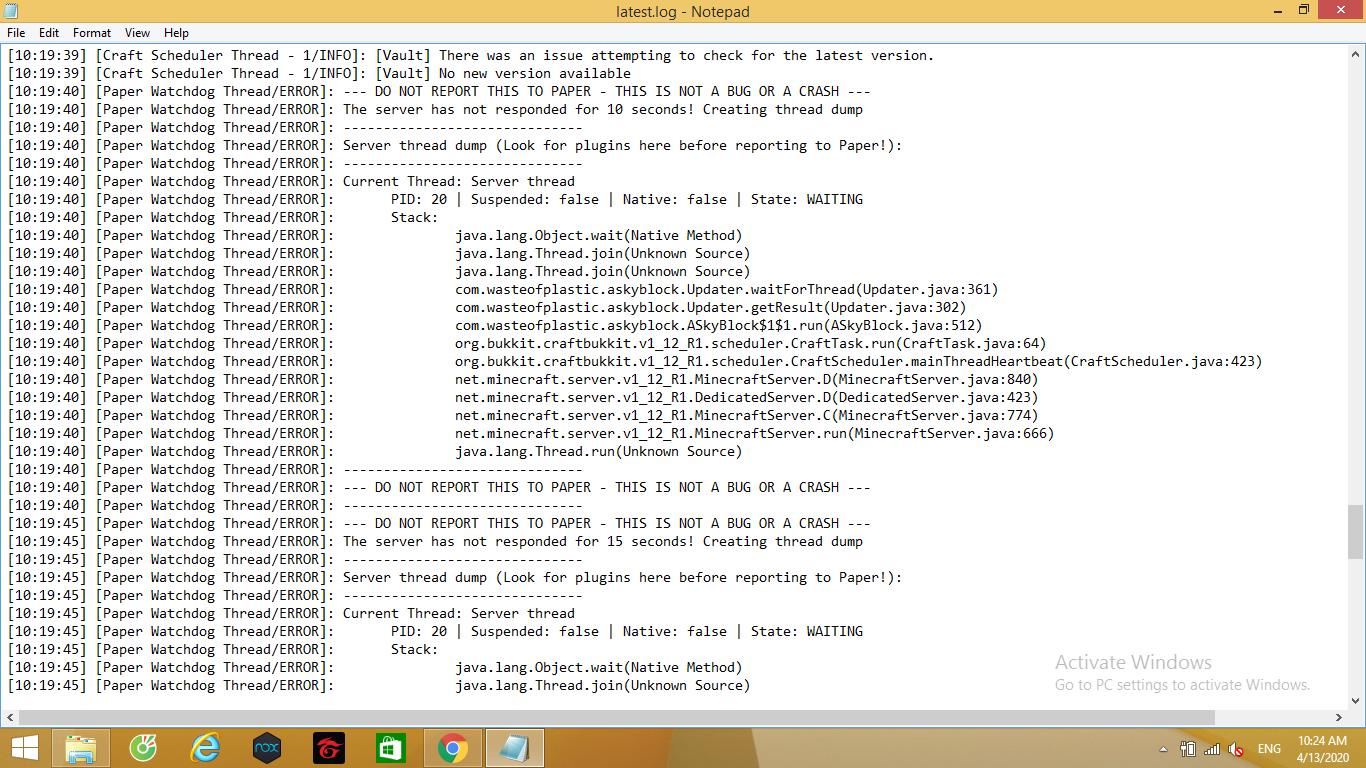
Task: Open the network signal tray icon
Action: point(1212,749)
